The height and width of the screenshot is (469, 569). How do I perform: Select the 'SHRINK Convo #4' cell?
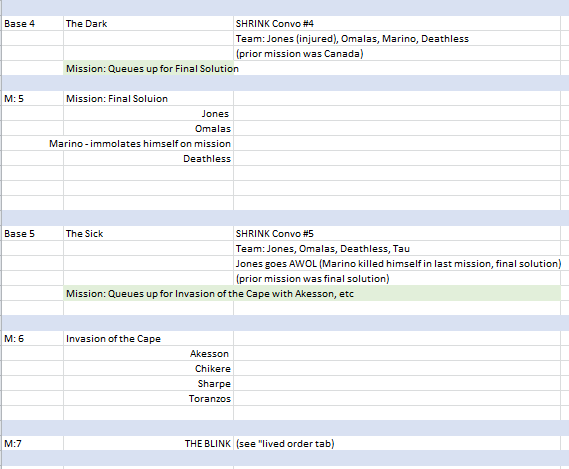(x=397, y=24)
